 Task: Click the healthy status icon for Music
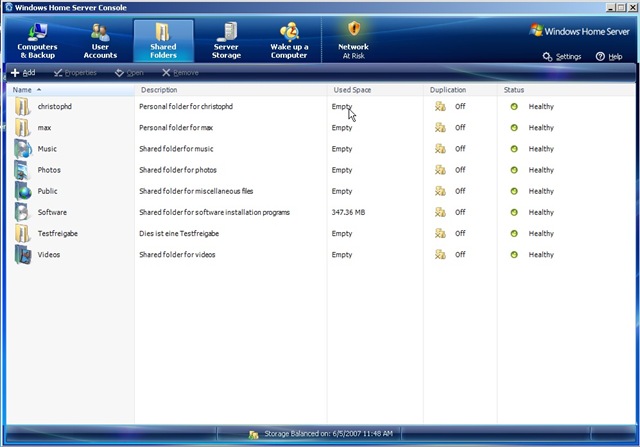pos(514,149)
